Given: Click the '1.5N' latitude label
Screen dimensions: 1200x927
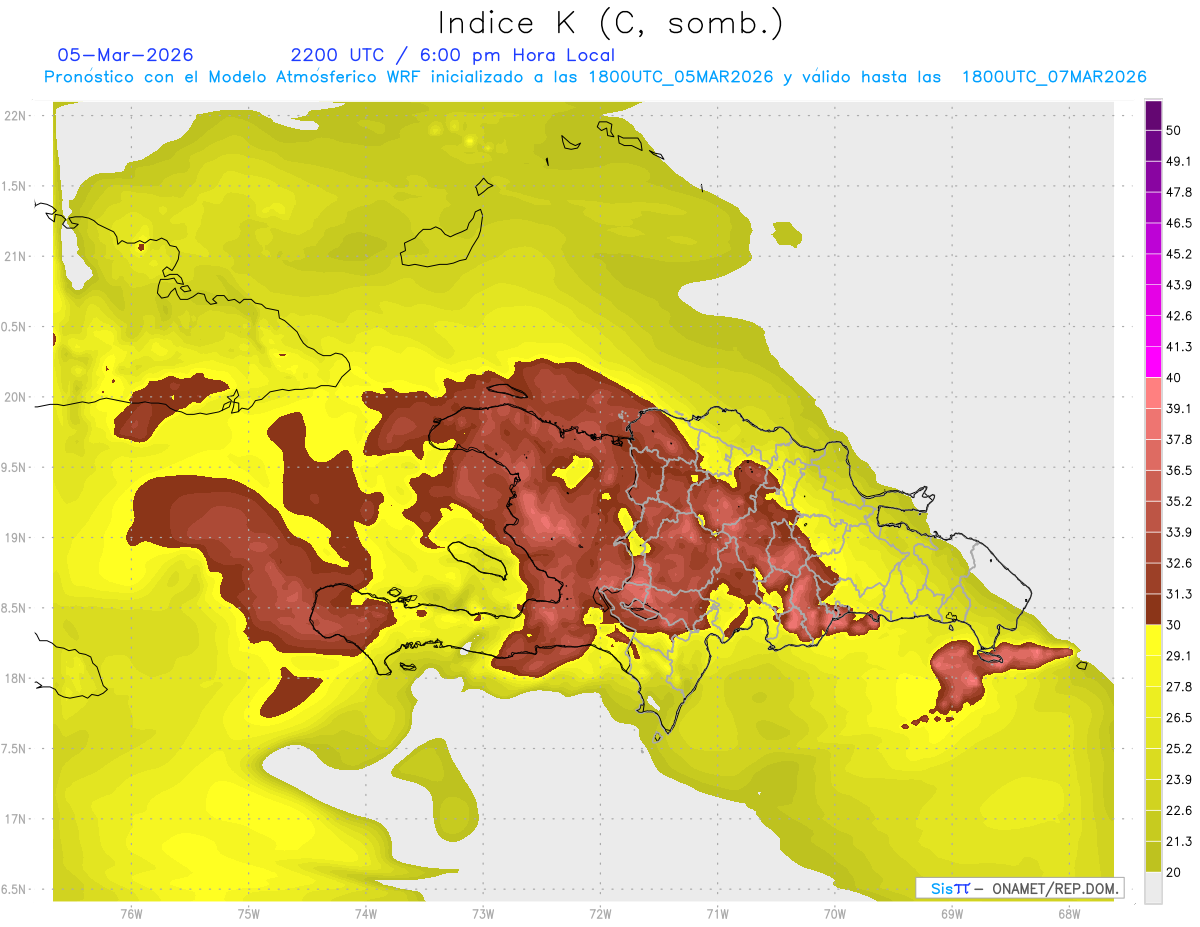Looking at the screenshot, I should [14, 186].
